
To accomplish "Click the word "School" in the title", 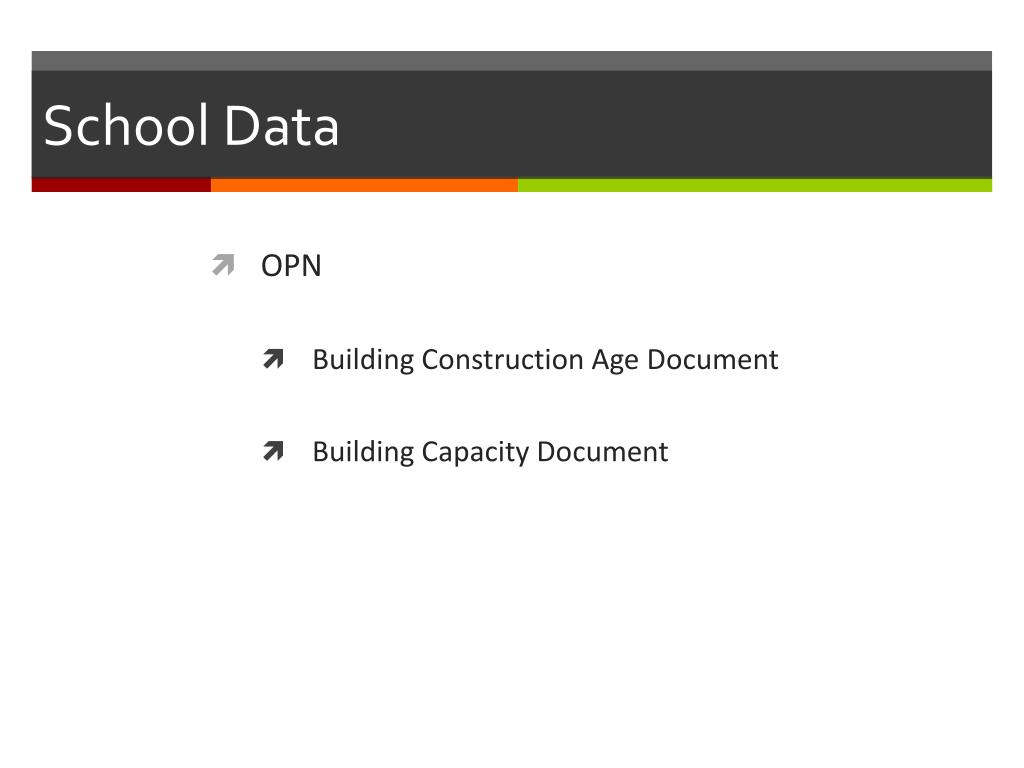I will [x=125, y=126].
